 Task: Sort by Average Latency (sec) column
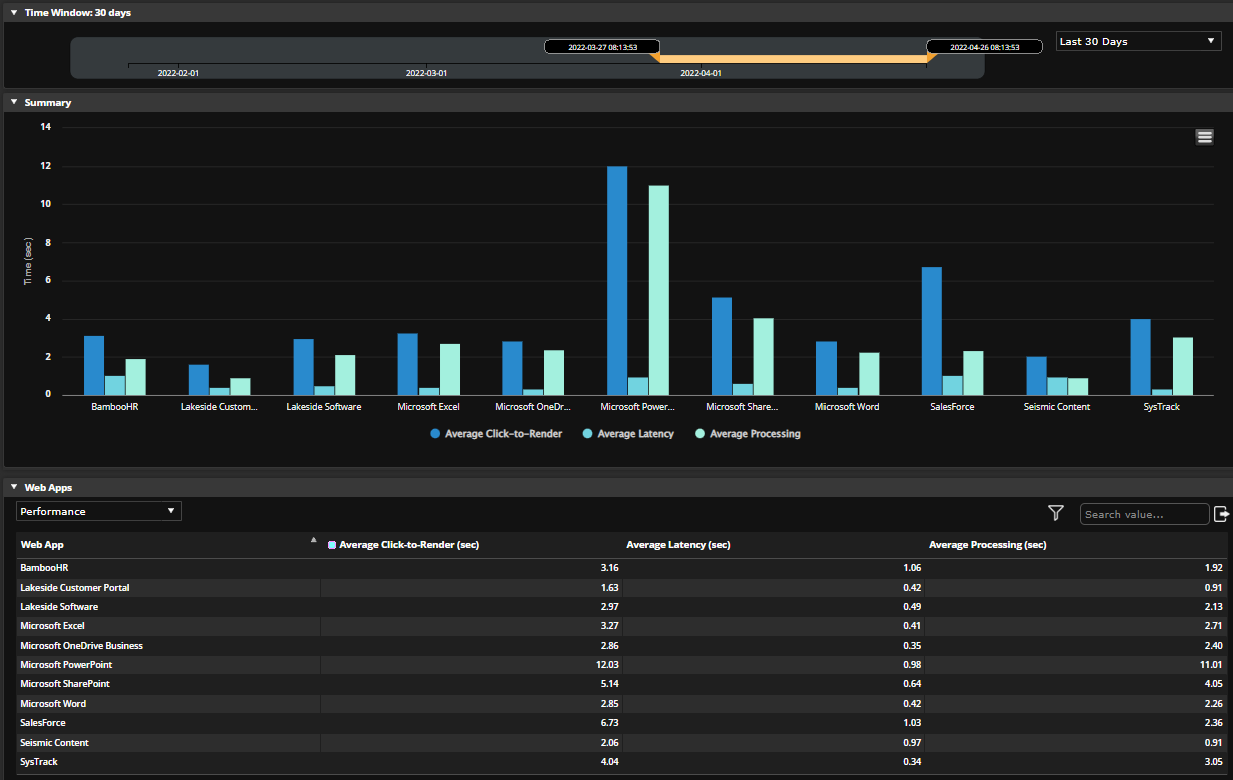point(678,545)
